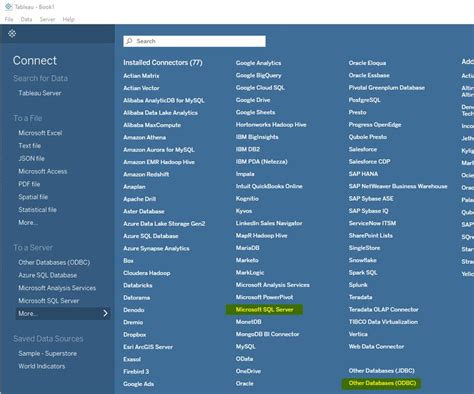Select Google Analytics connector
This screenshot has height=394, width=474.
258,63
